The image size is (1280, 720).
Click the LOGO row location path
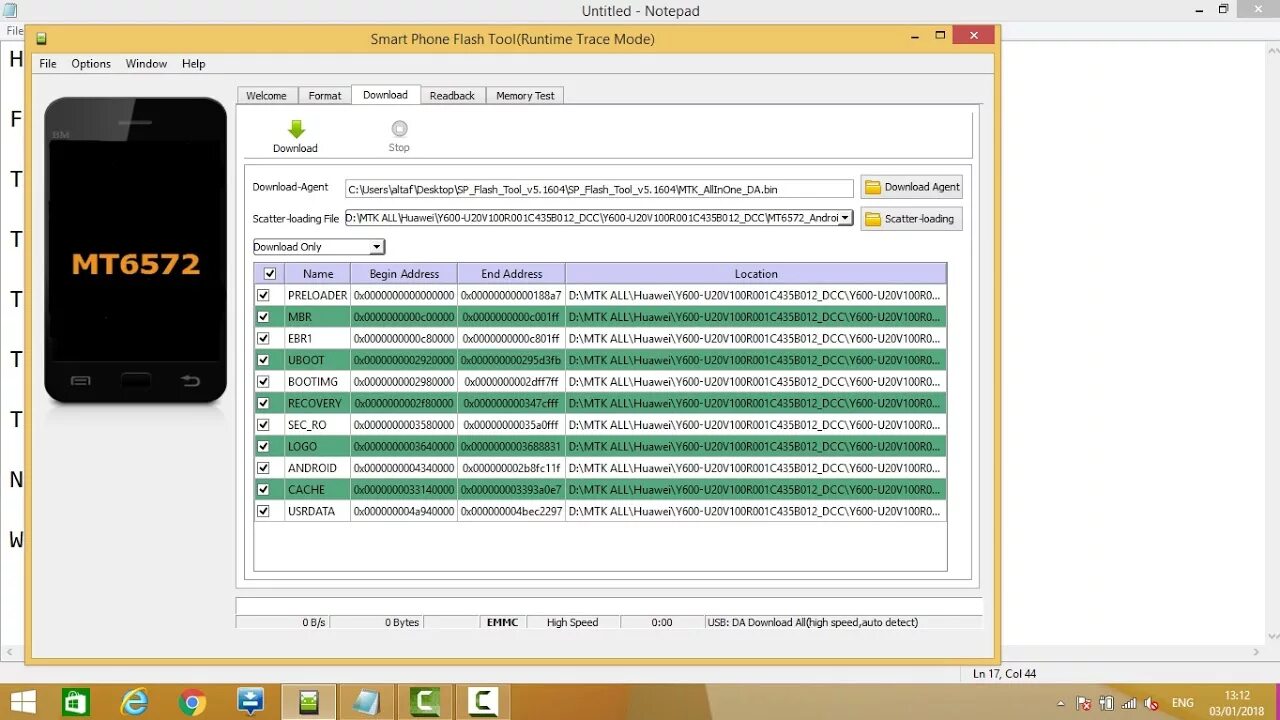[755, 446]
